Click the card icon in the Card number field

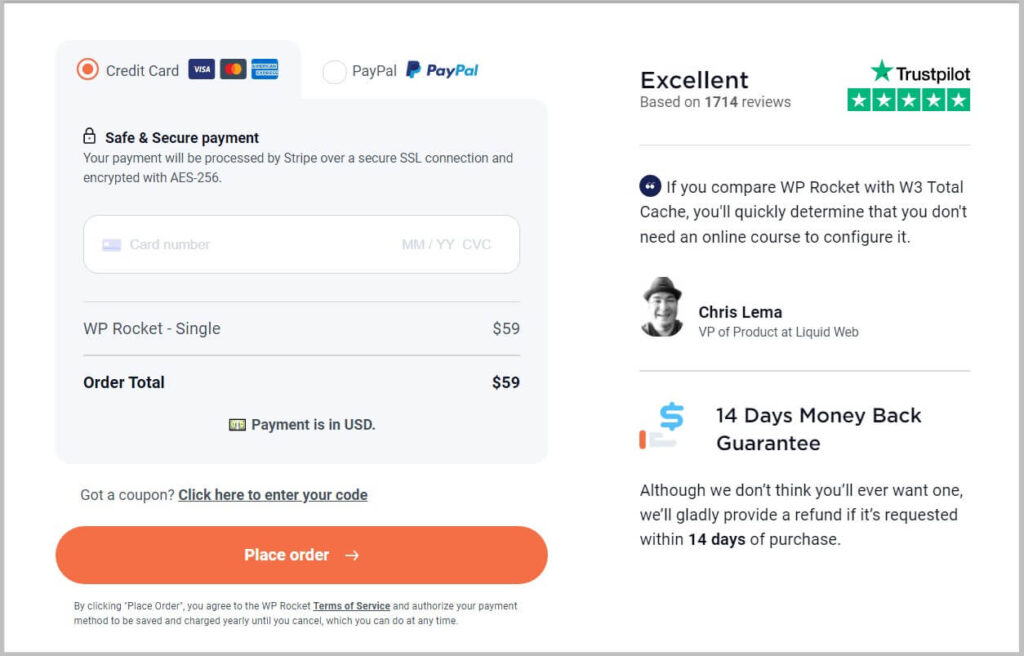click(111, 244)
